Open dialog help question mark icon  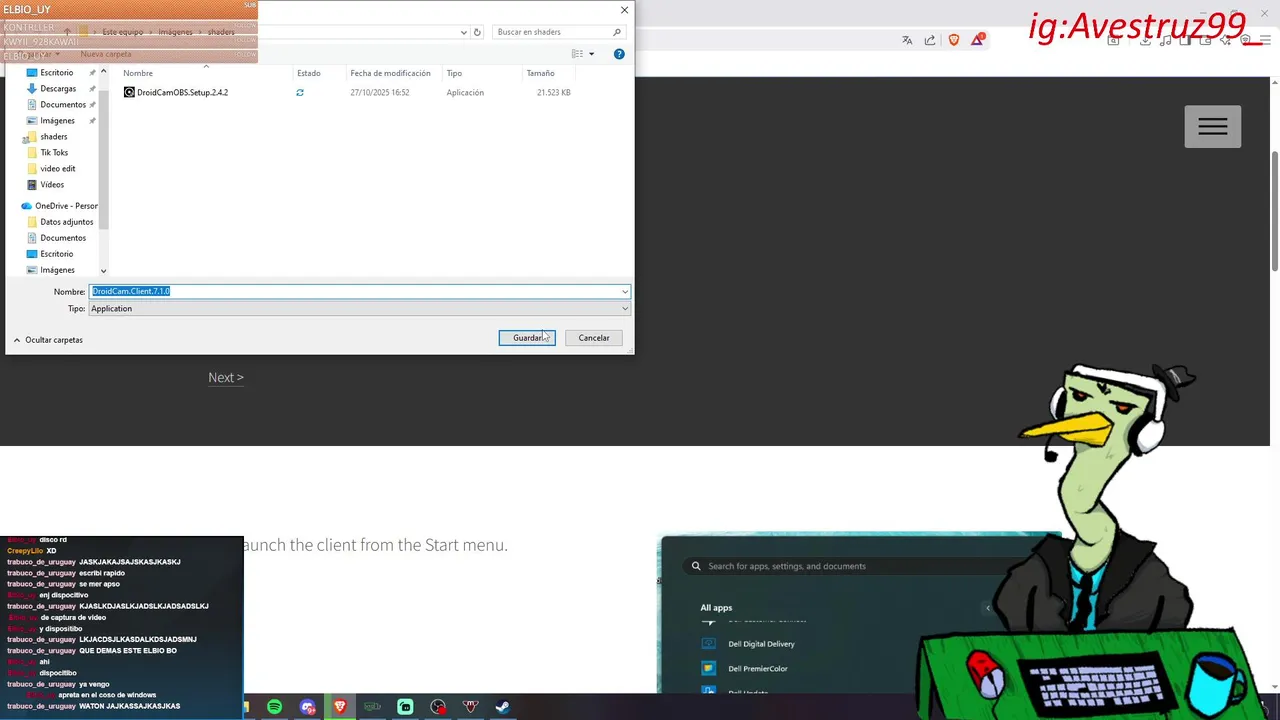(x=619, y=54)
